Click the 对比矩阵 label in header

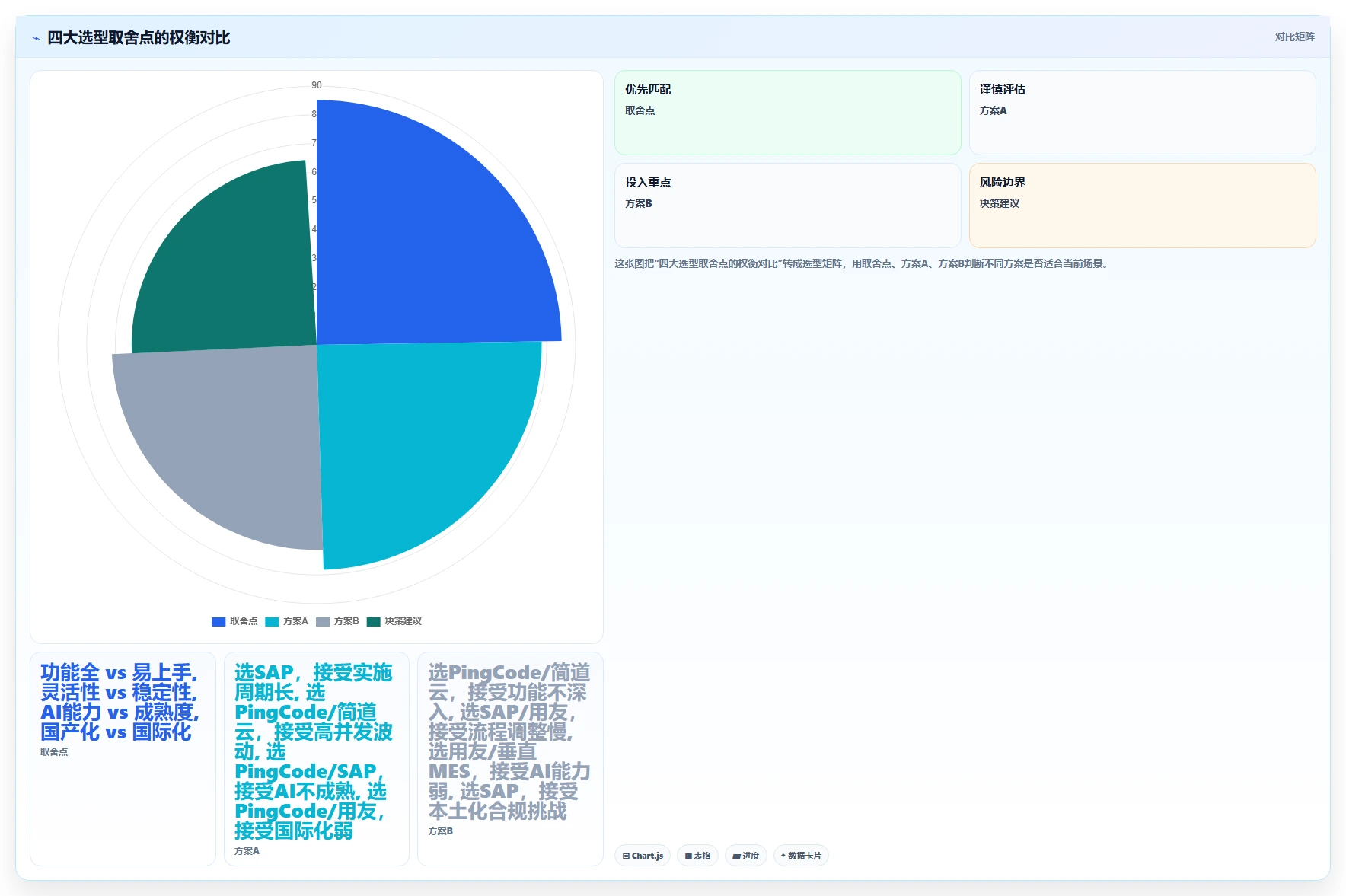(1294, 37)
